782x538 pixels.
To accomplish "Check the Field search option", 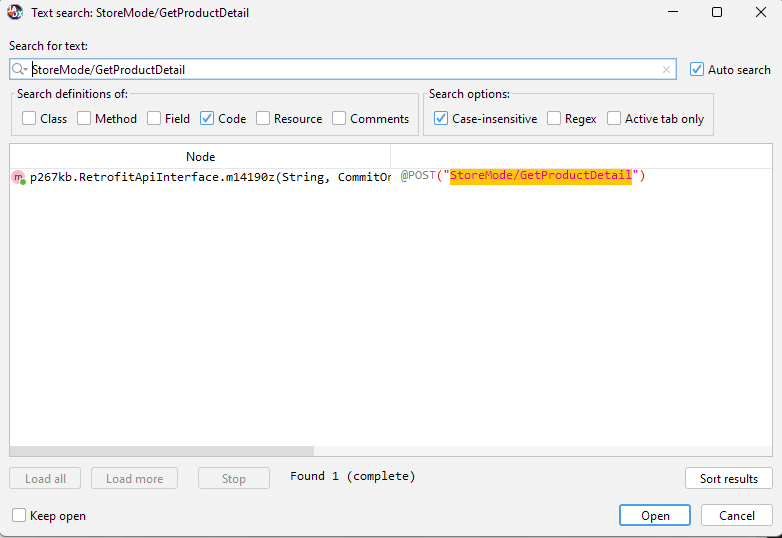I will pyautogui.click(x=154, y=118).
